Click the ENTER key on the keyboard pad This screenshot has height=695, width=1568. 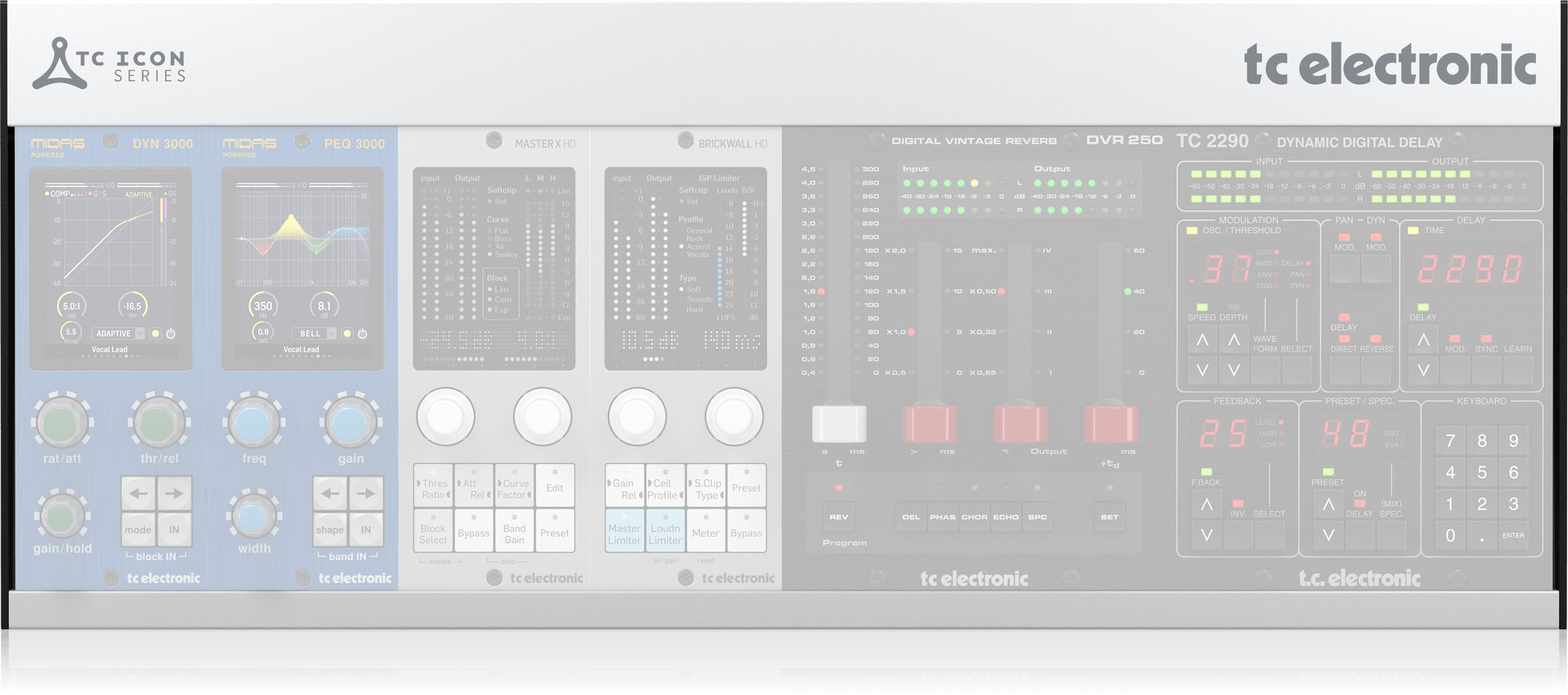[1513, 536]
